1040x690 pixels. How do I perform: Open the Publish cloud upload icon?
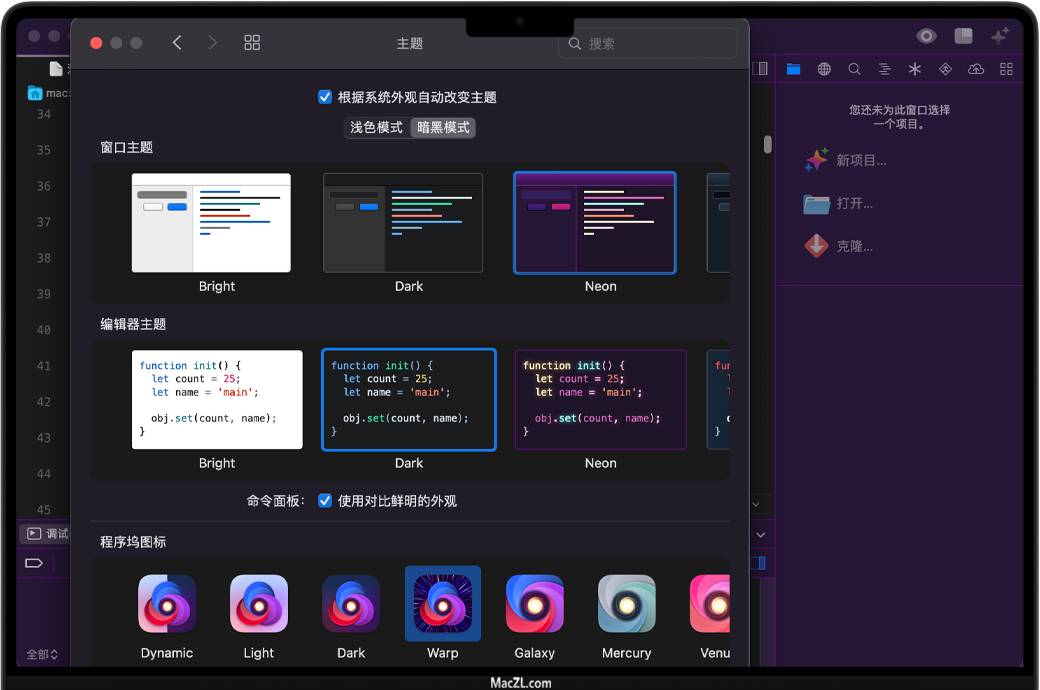[976, 69]
